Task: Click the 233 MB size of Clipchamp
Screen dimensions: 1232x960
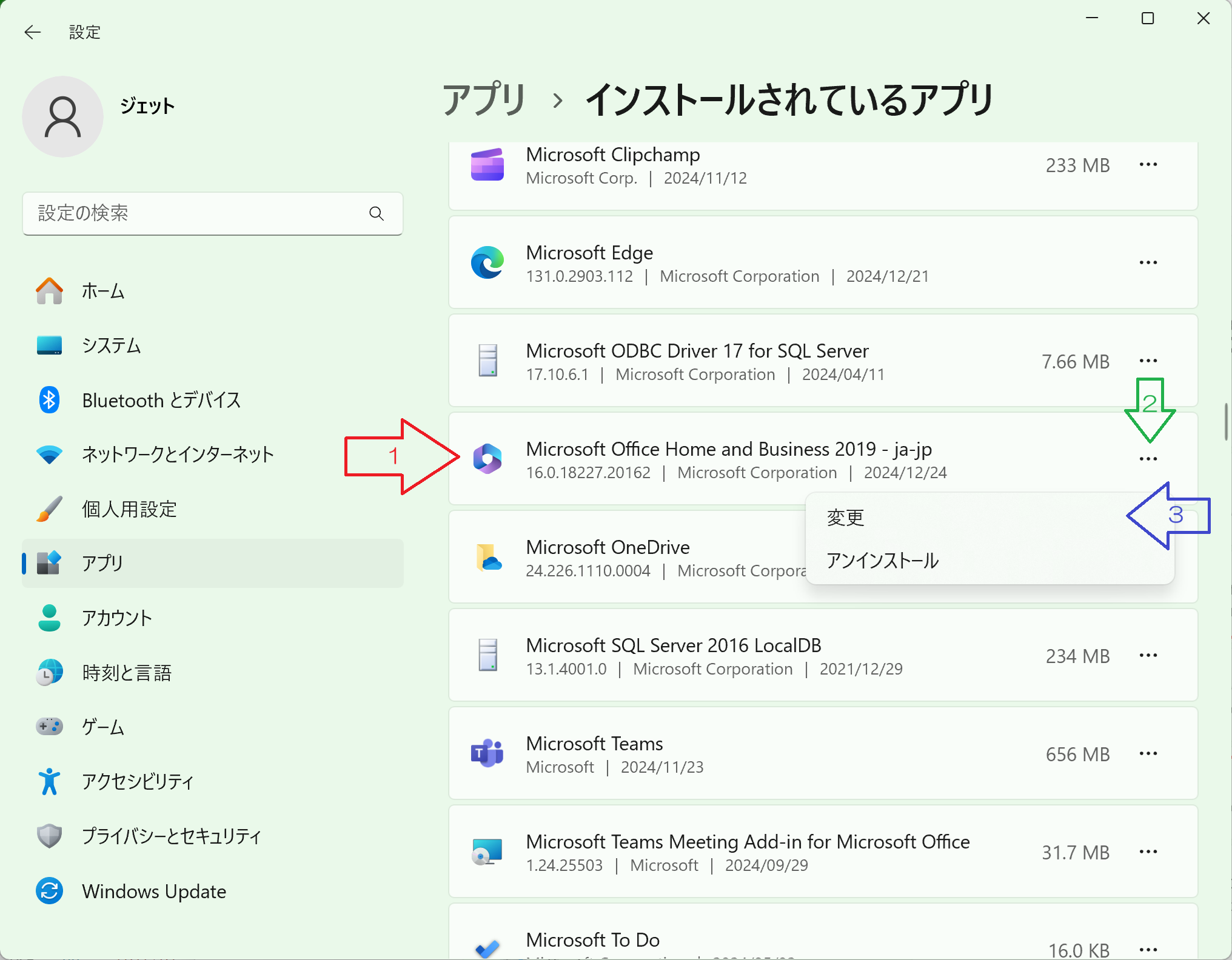Action: (x=1077, y=165)
